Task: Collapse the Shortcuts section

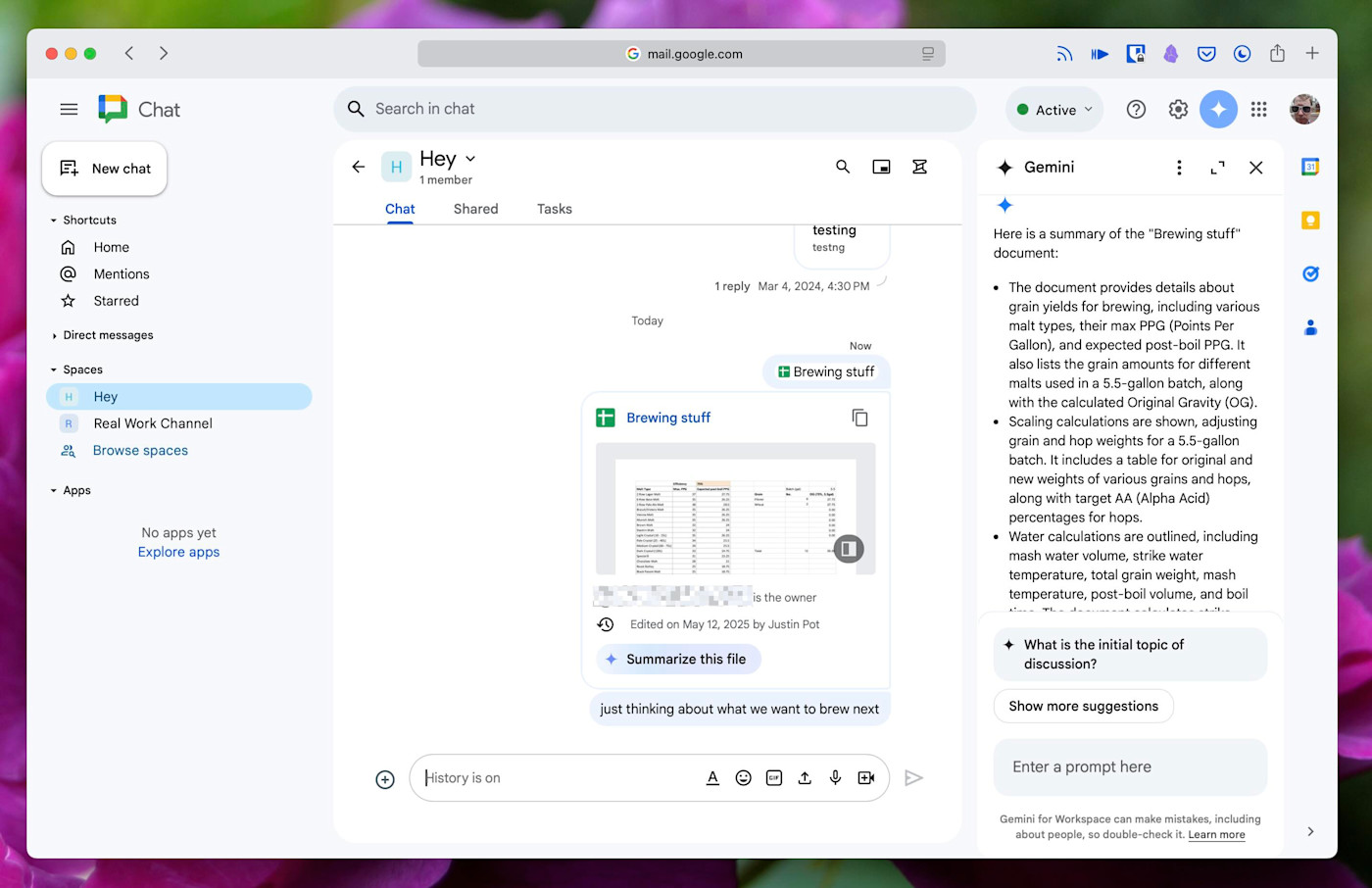Action: coord(54,221)
